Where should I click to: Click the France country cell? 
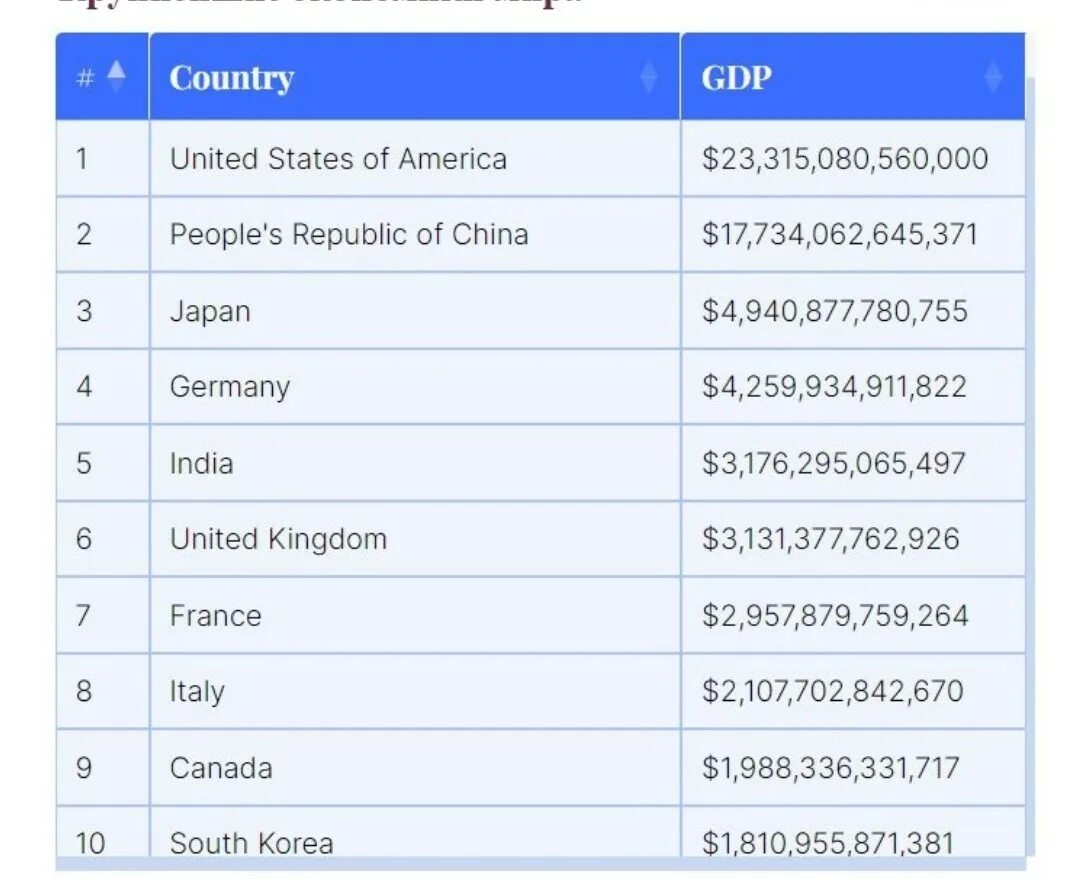[215, 616]
